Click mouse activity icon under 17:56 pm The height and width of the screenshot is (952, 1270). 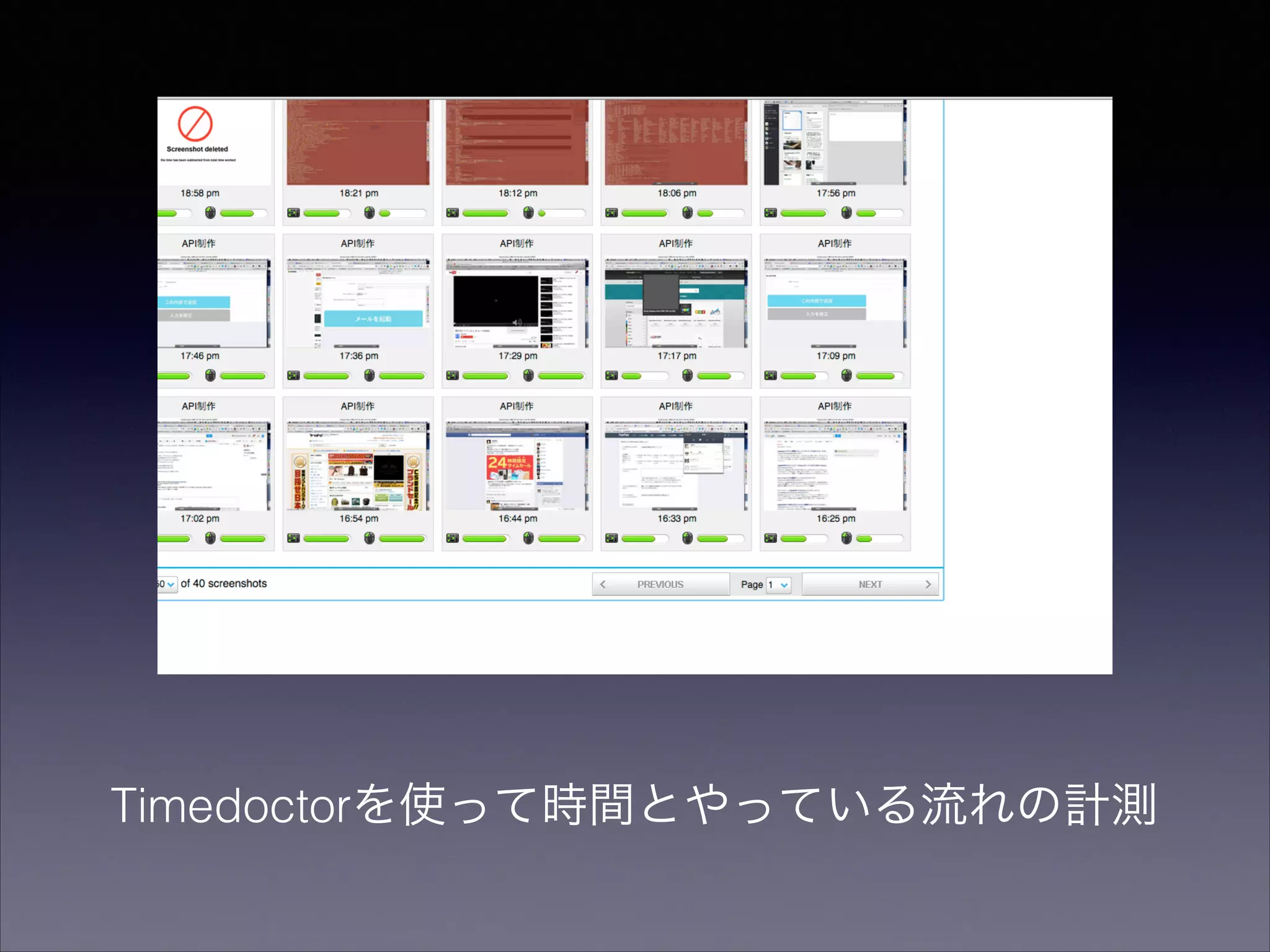click(x=846, y=213)
